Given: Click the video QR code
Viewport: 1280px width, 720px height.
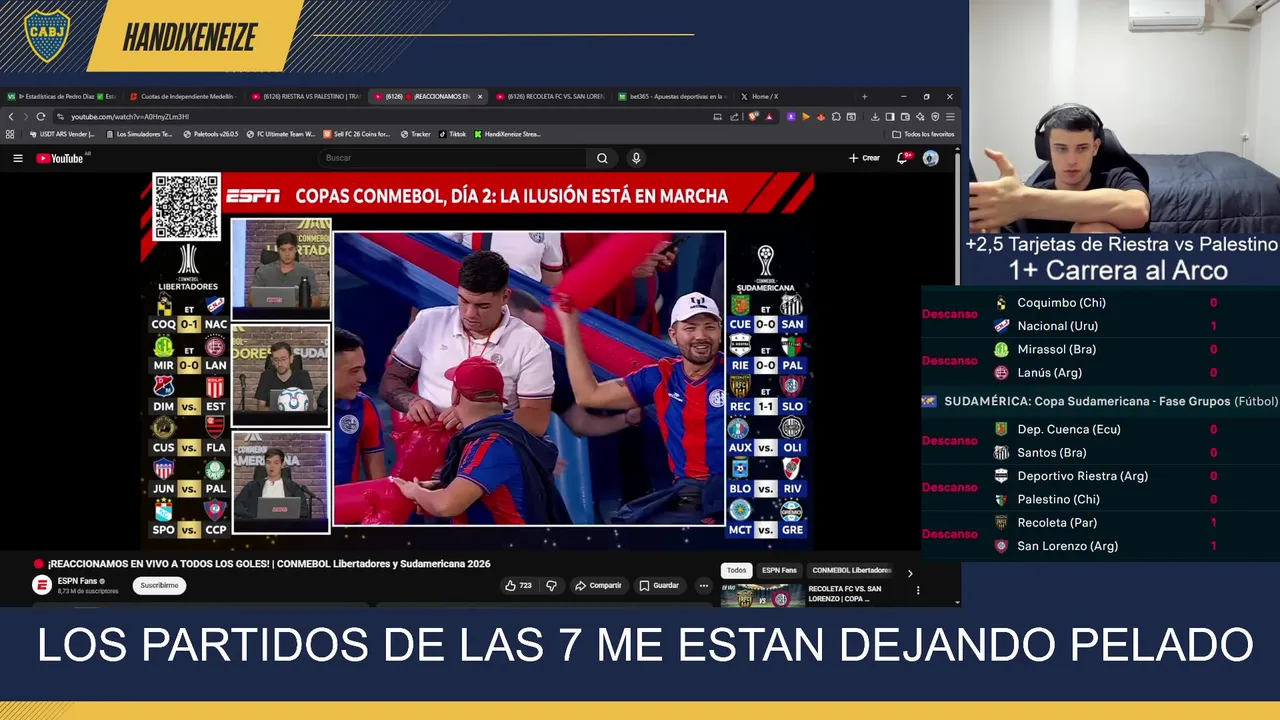Looking at the screenshot, I should click(186, 207).
